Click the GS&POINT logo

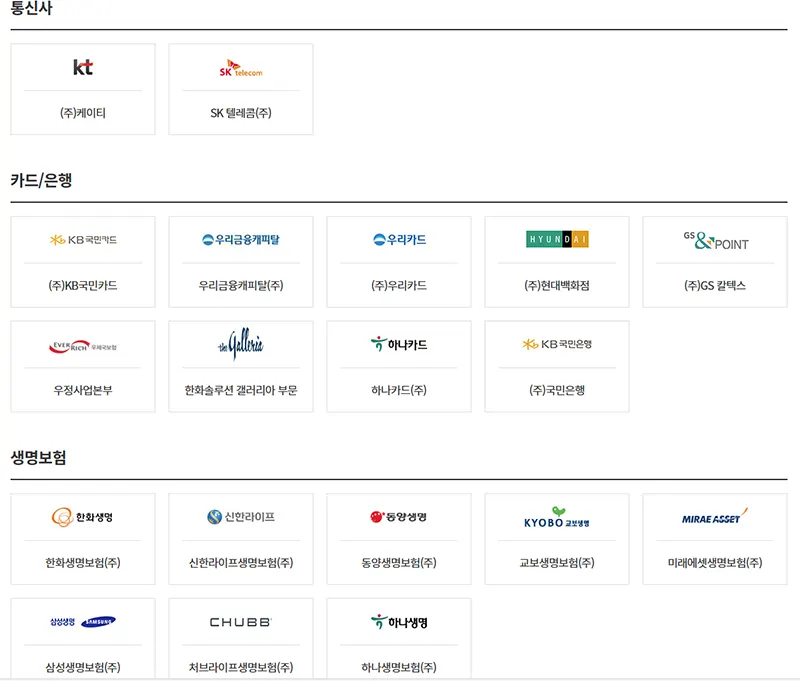[715, 241]
